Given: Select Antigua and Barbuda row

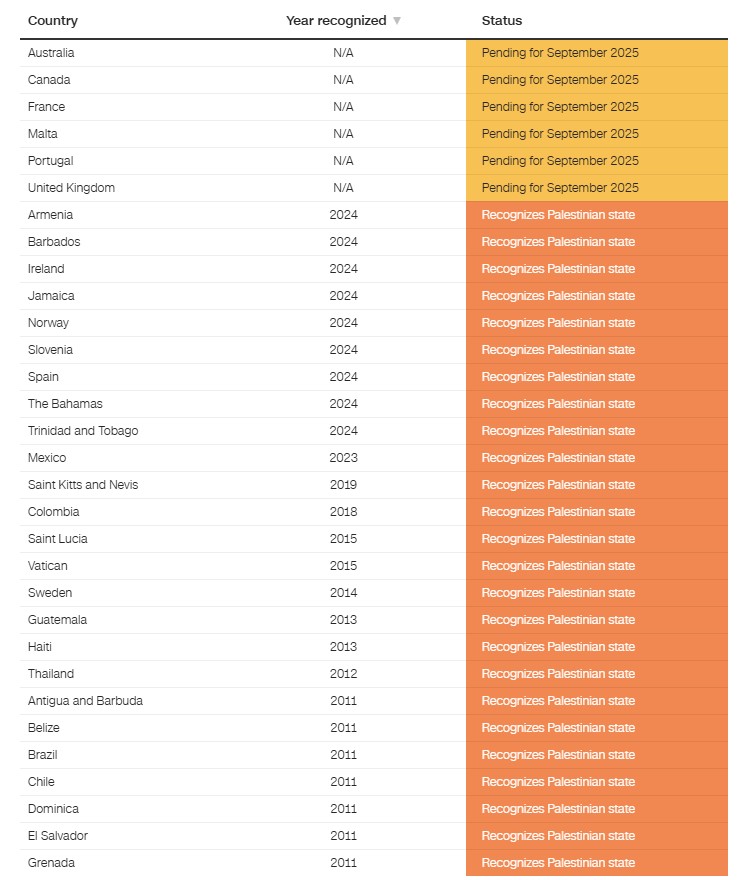Looking at the screenshot, I should 85,701.
